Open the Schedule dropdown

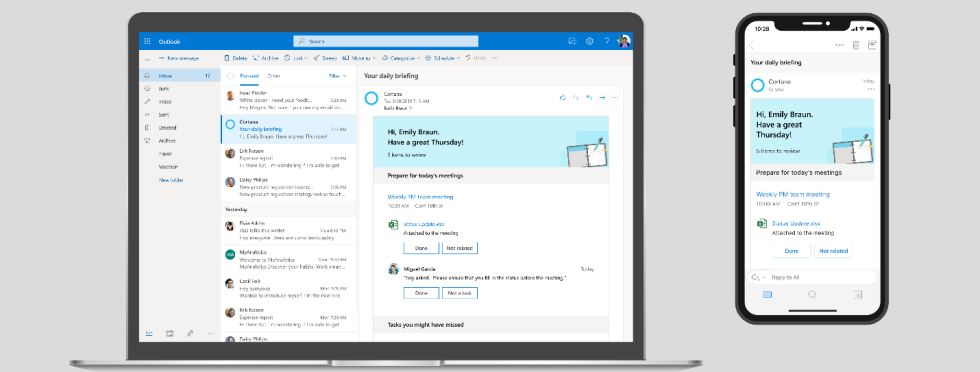tap(442, 58)
